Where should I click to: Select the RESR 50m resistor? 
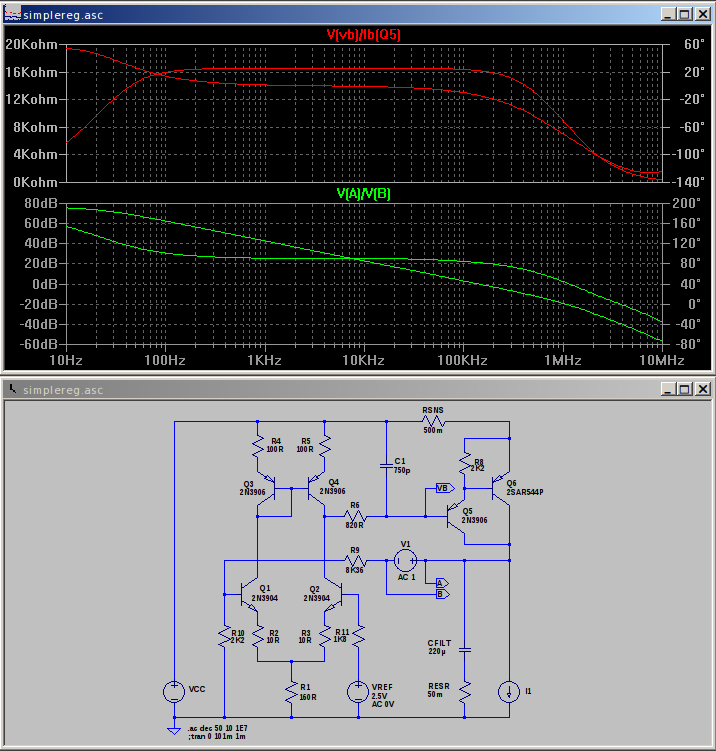465,692
